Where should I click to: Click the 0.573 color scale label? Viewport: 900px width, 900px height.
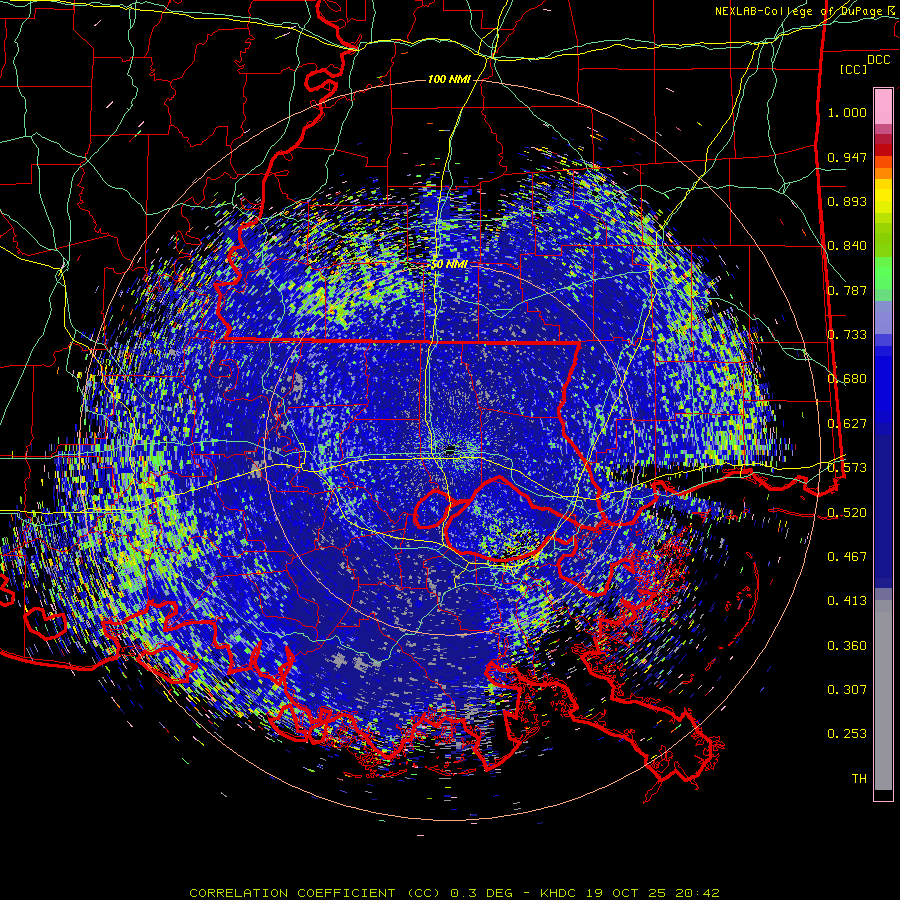click(x=847, y=468)
